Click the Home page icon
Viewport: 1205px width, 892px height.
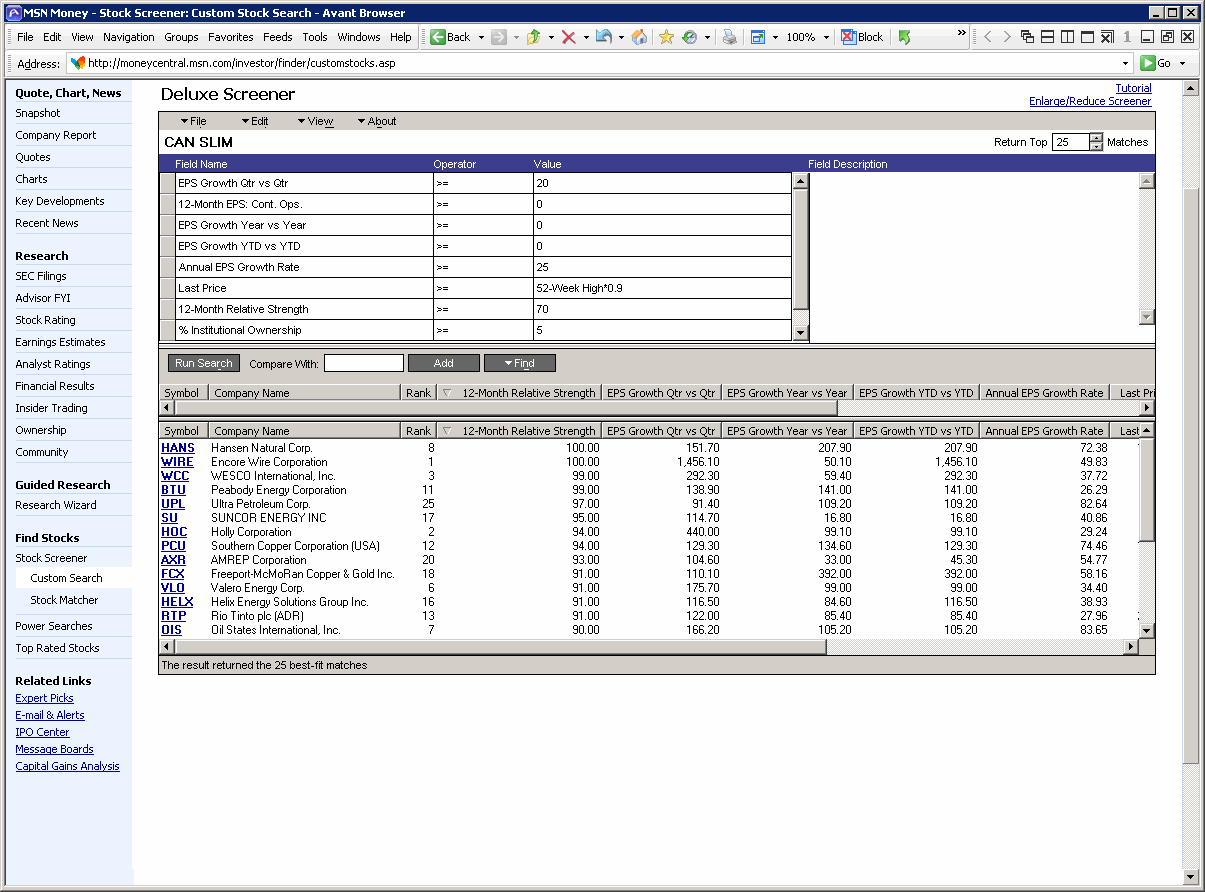click(639, 37)
